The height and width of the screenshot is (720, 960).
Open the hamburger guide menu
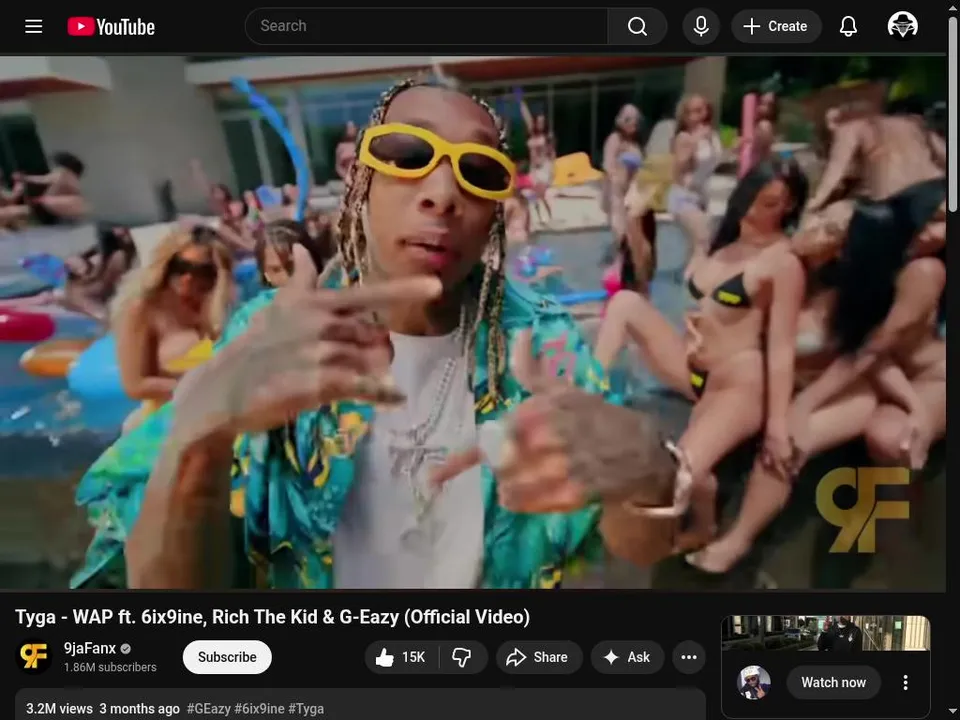coord(34,26)
